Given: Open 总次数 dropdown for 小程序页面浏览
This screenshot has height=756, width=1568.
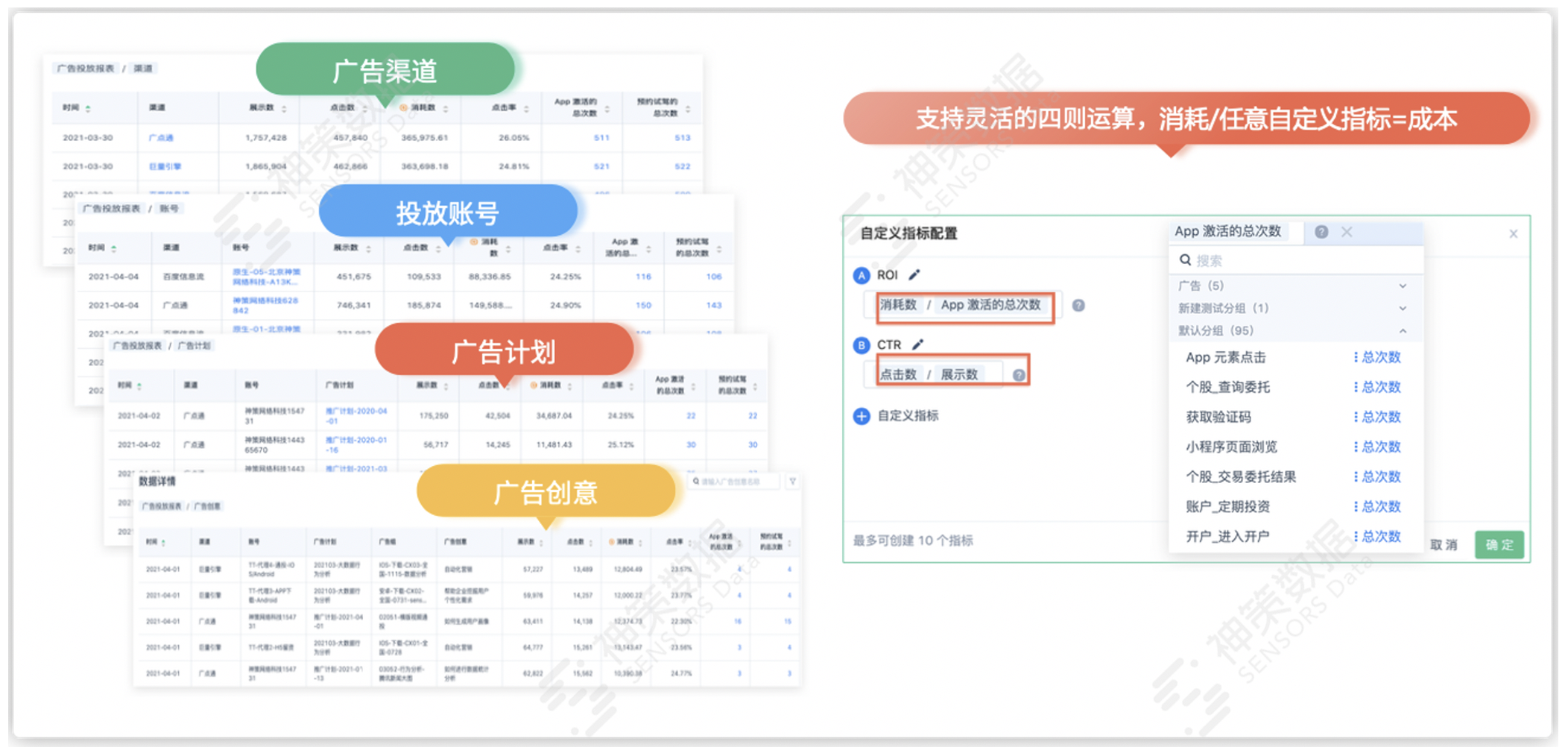Looking at the screenshot, I should pyautogui.click(x=1377, y=447).
